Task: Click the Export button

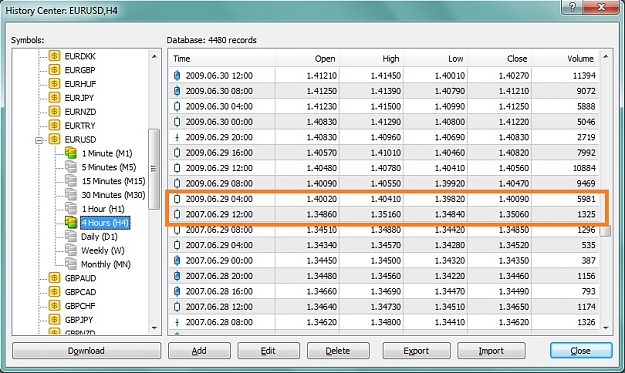Action: [x=416, y=351]
